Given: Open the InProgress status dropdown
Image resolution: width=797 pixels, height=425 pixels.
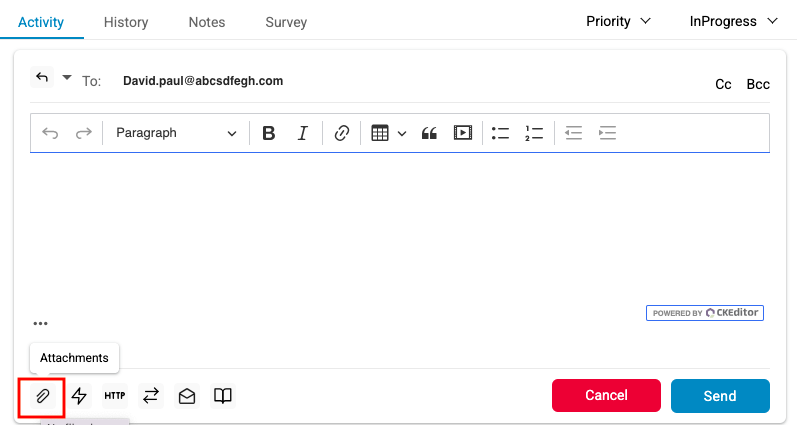Looking at the screenshot, I should pyautogui.click(x=733, y=21).
